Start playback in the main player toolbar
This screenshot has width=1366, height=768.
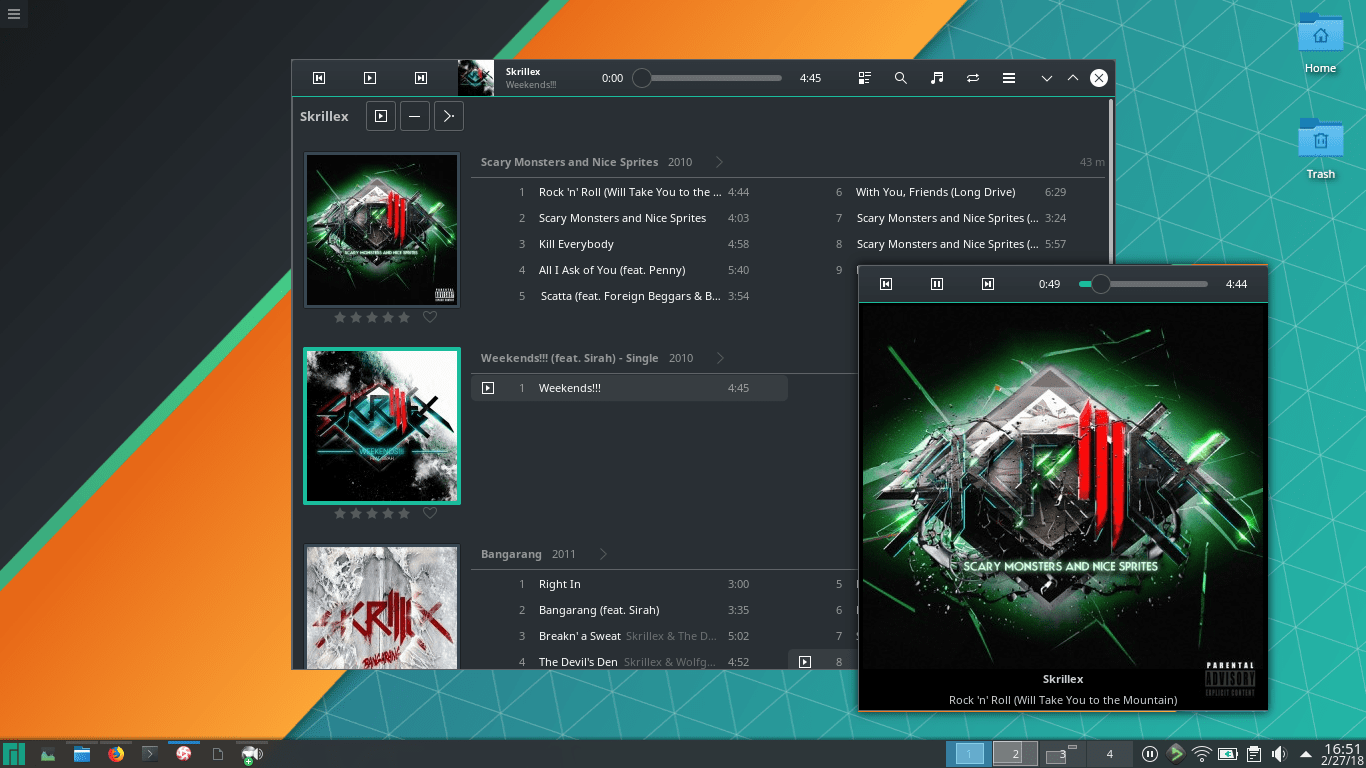pyautogui.click(x=370, y=78)
